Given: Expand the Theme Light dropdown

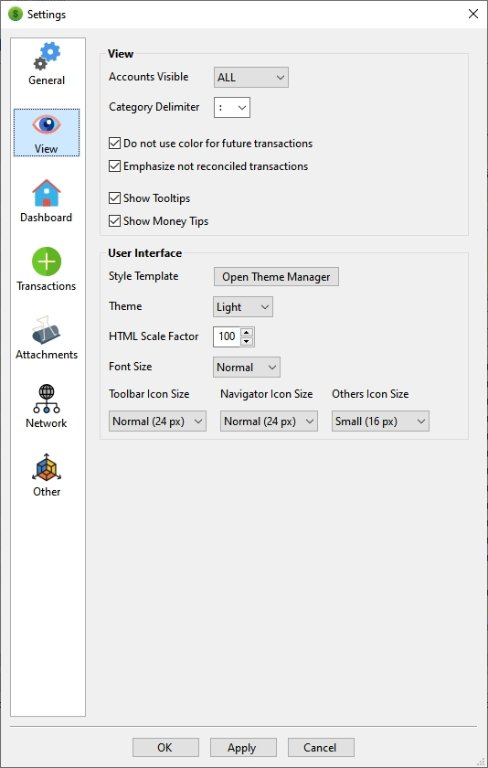Looking at the screenshot, I should 243,307.
